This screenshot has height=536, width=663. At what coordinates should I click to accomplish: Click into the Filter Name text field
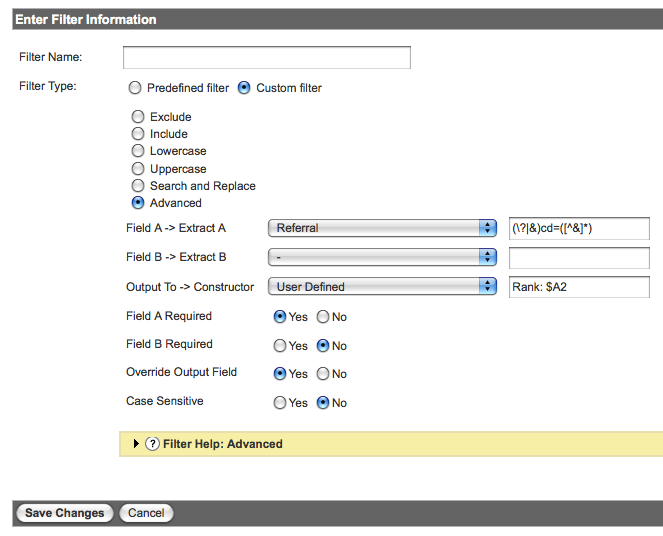tap(267, 57)
